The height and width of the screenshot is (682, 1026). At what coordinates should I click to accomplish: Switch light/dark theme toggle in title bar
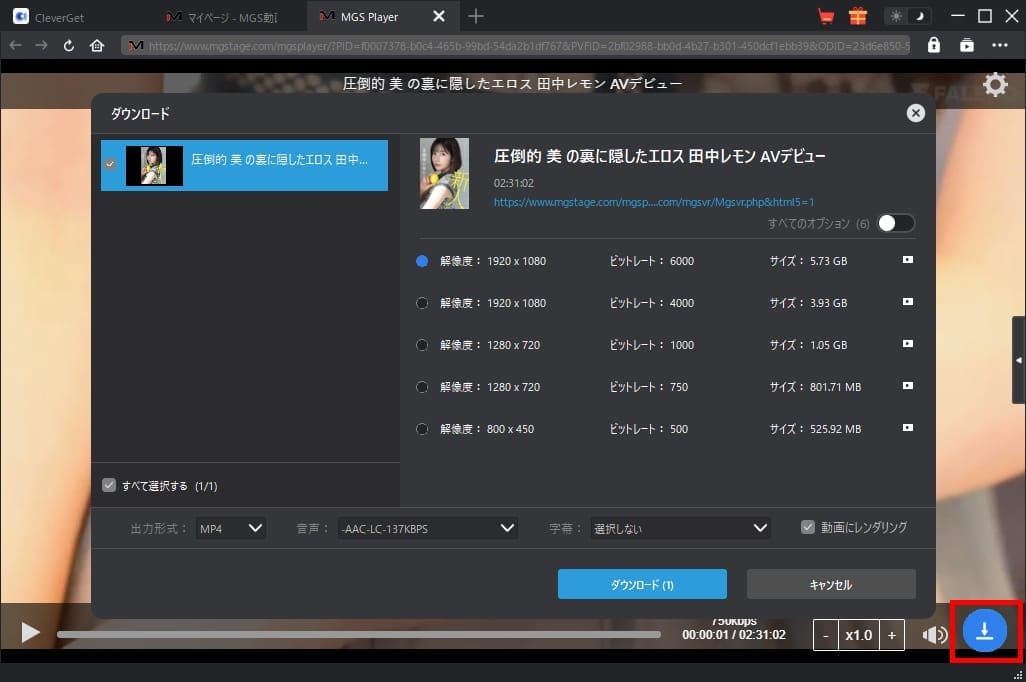pos(908,16)
